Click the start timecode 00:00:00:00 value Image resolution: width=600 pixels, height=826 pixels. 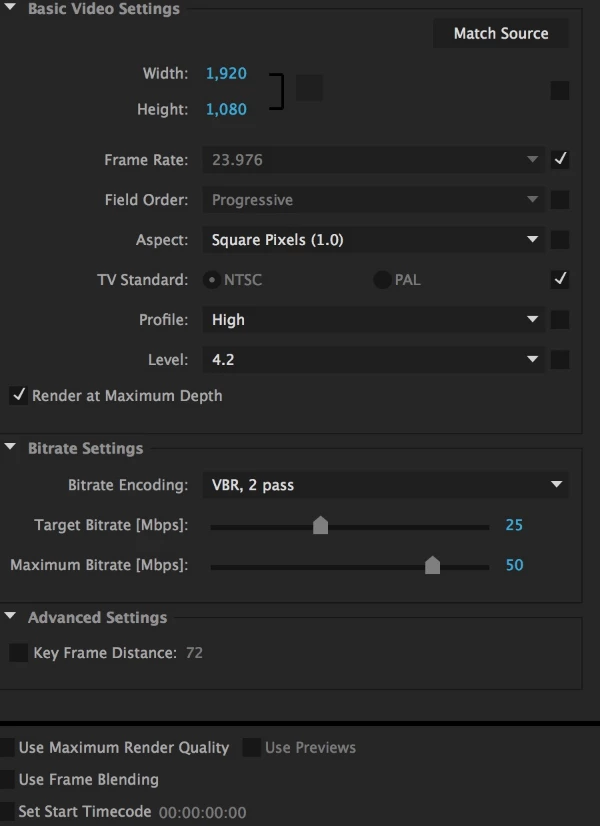(x=203, y=812)
